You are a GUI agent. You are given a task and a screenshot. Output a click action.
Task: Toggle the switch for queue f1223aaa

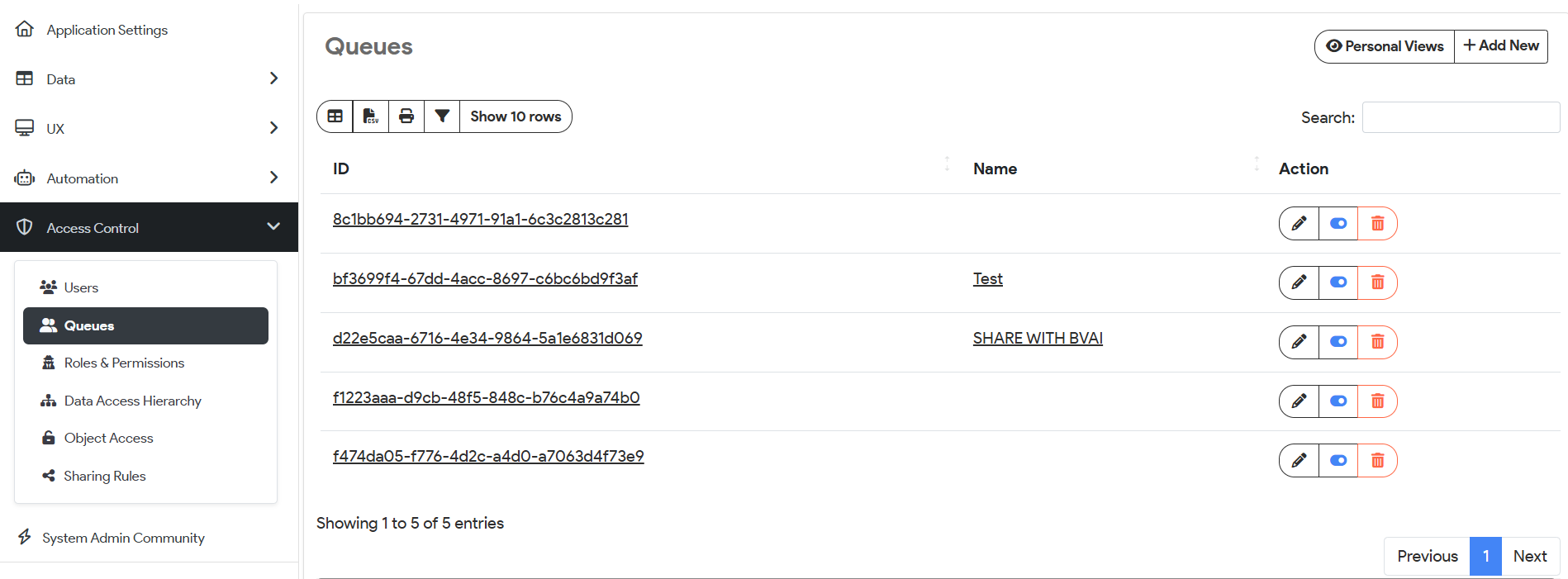[1338, 401]
